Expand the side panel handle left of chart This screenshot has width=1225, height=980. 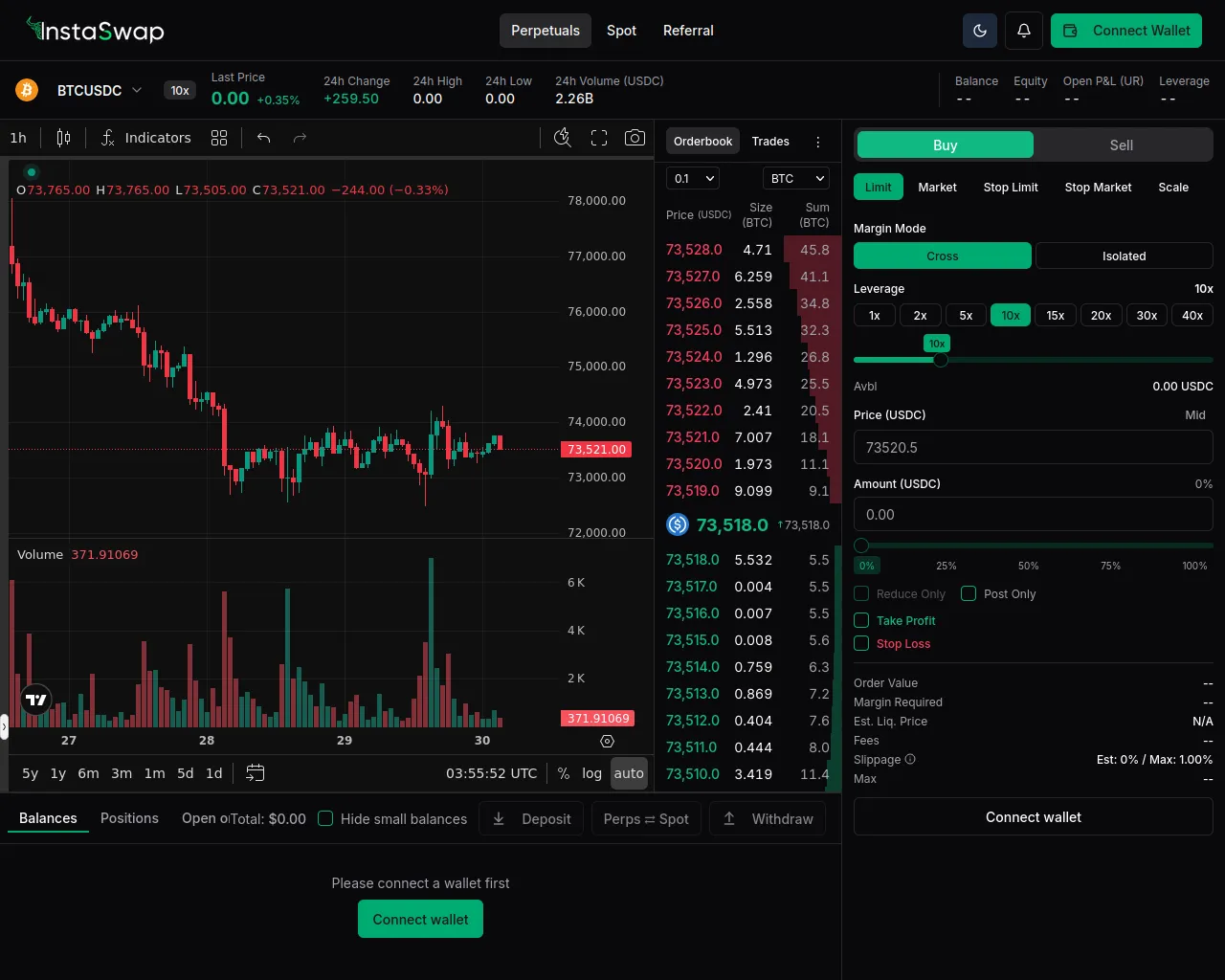point(4,727)
